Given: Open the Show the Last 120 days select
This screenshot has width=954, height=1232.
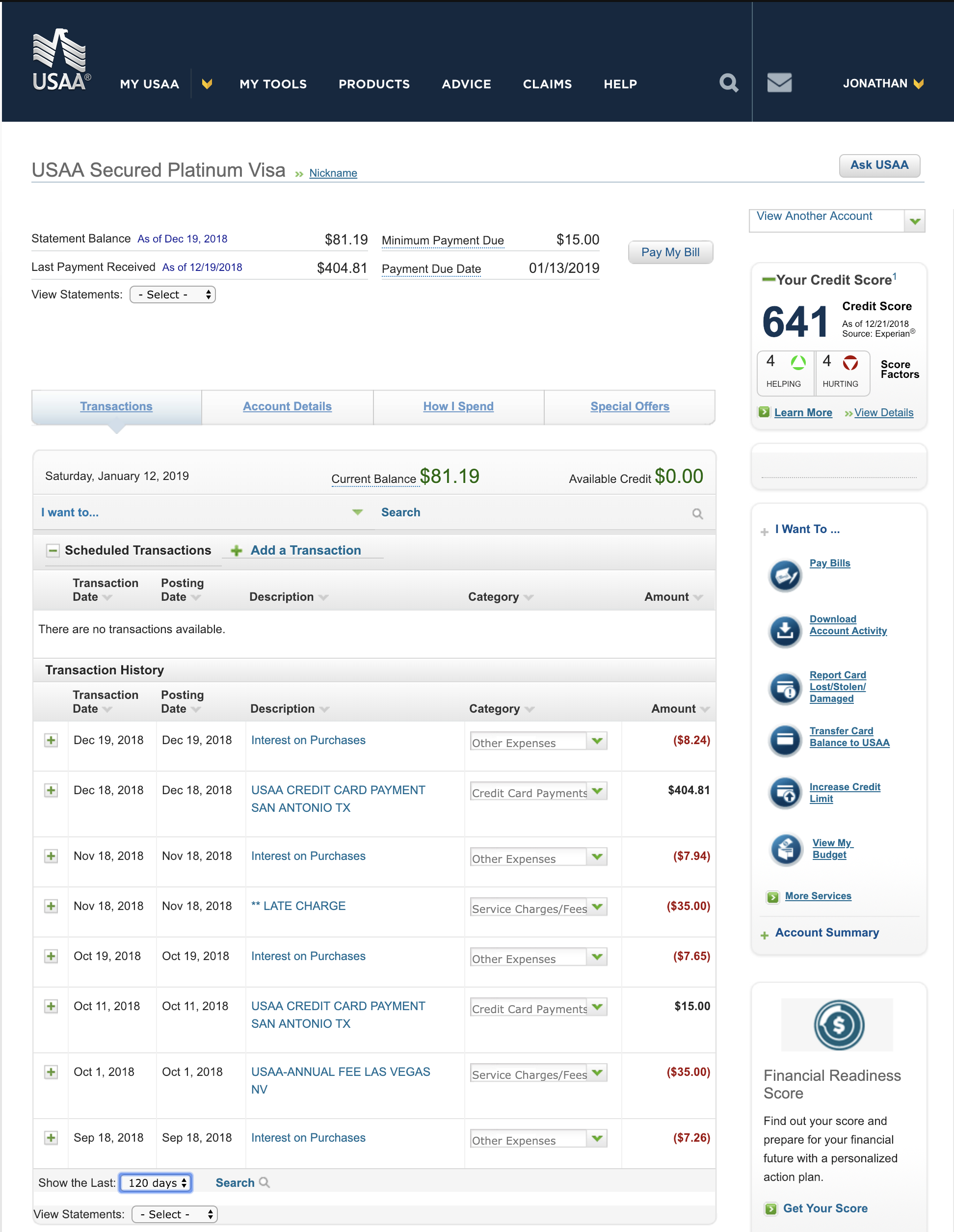Looking at the screenshot, I should [x=156, y=1183].
